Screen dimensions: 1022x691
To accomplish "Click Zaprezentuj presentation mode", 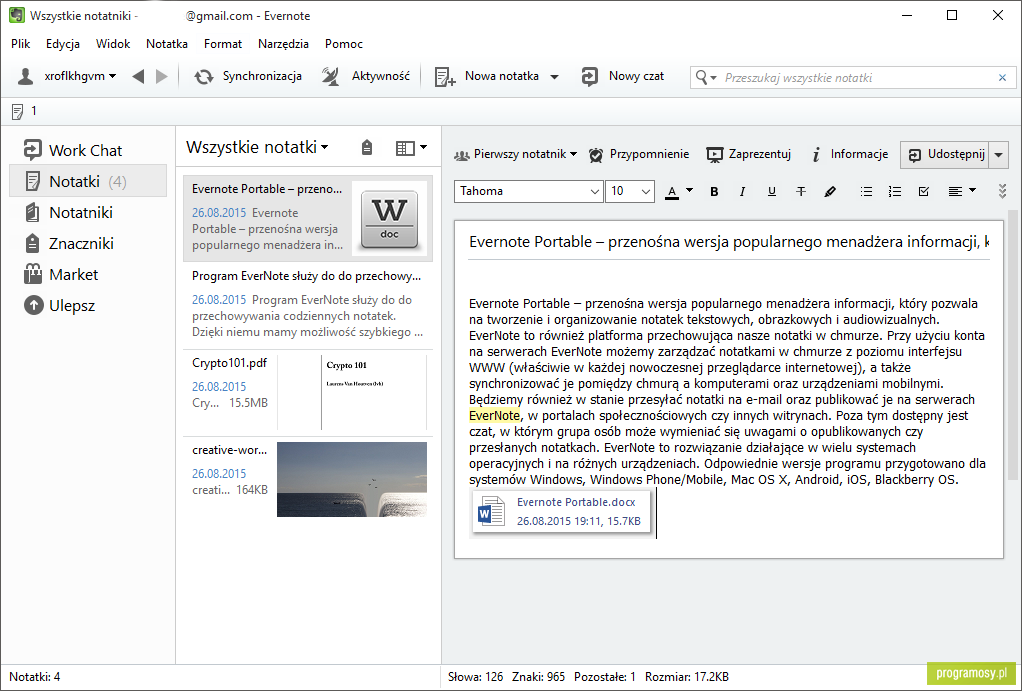I will tap(748, 154).
